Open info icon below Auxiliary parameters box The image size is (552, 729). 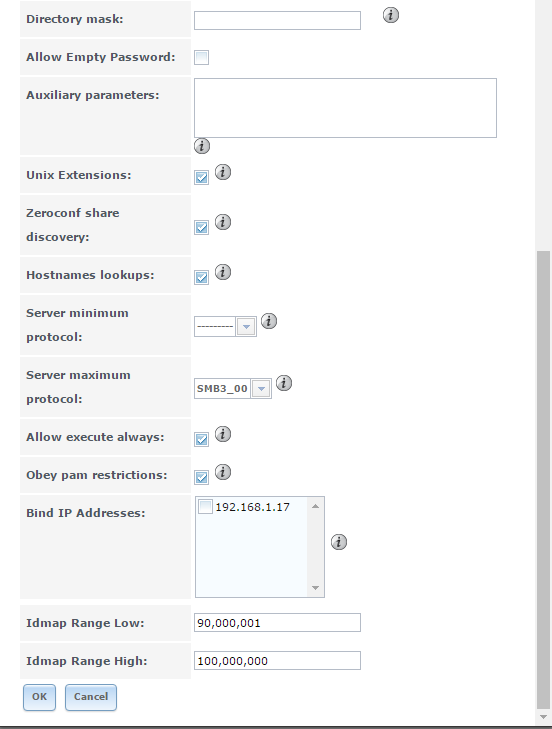(x=201, y=146)
